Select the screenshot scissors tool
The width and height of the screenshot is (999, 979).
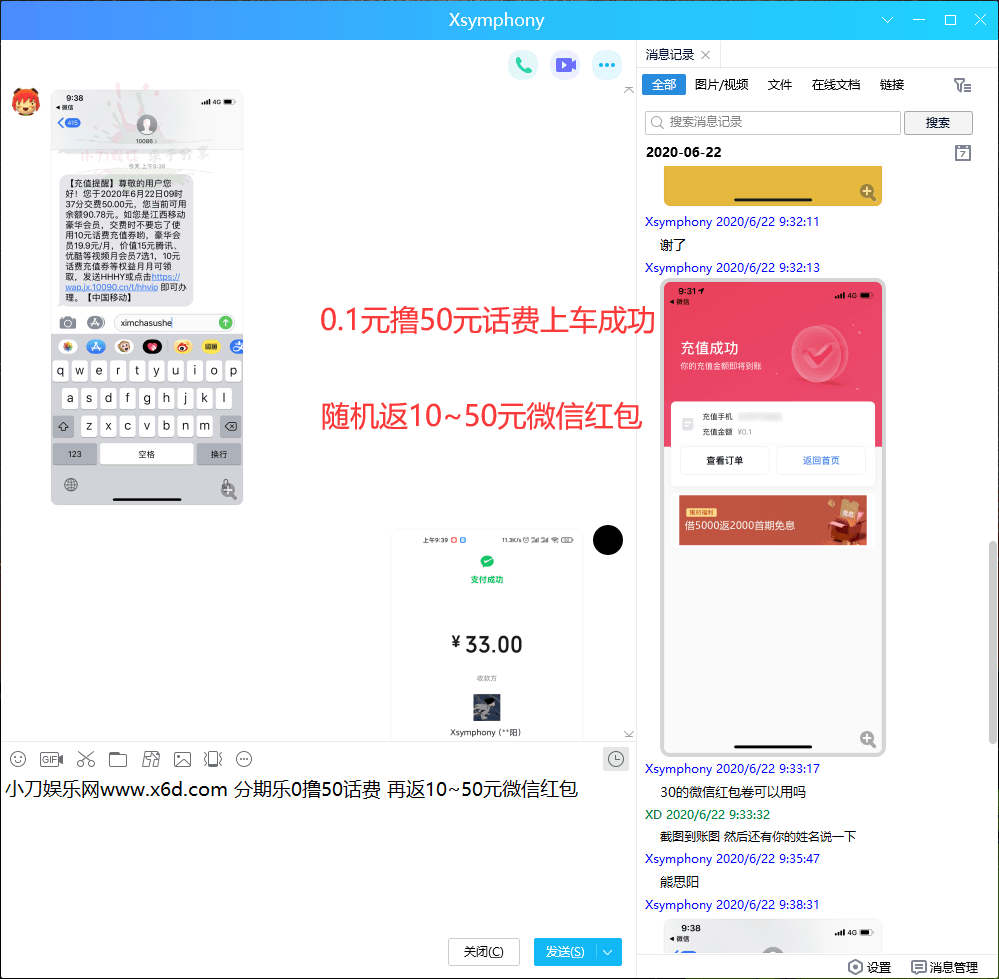(x=85, y=759)
